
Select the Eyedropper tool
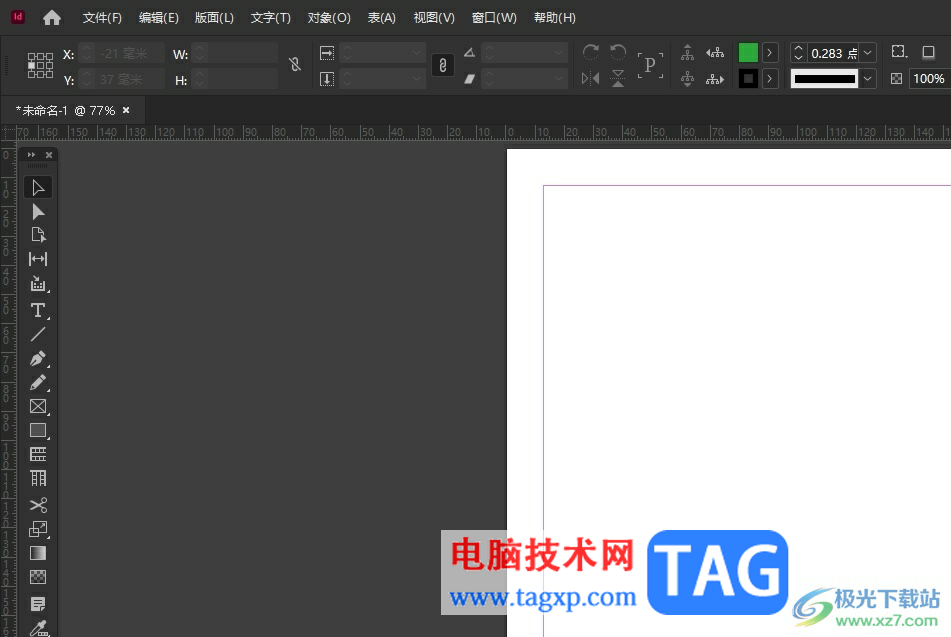coord(38,628)
